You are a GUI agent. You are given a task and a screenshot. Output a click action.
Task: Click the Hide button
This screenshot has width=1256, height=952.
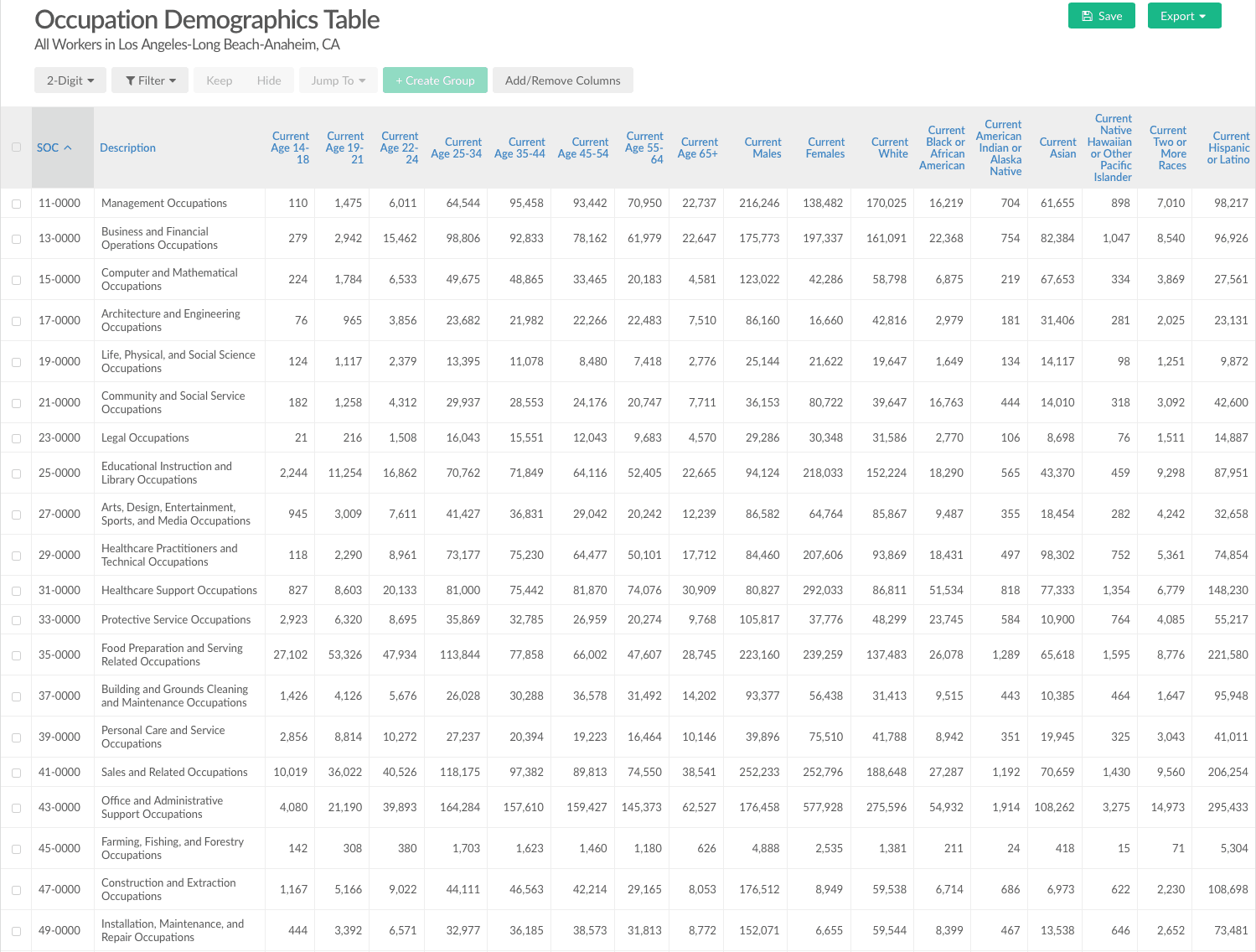[269, 80]
